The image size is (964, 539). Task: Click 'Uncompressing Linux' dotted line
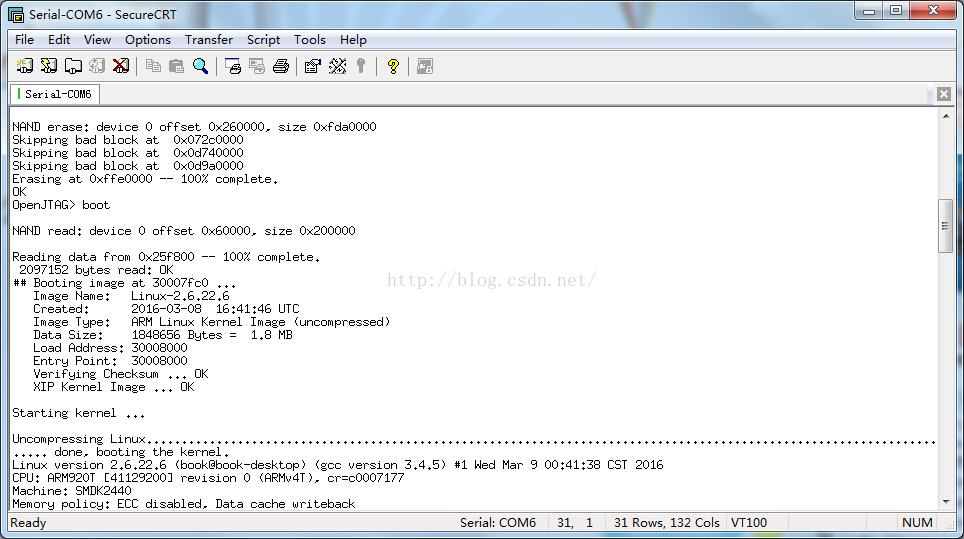(473, 439)
